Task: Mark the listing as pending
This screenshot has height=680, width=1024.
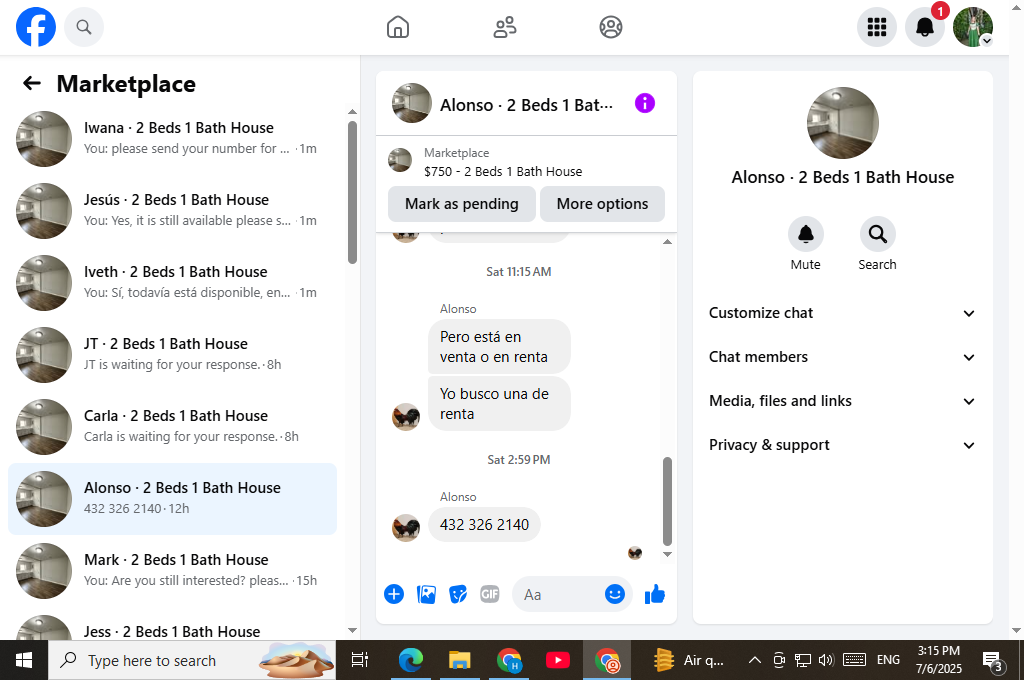Action: pyautogui.click(x=462, y=204)
